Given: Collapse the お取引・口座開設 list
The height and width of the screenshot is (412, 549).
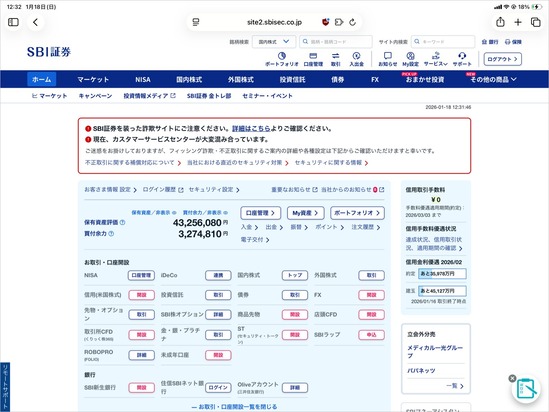Looking at the screenshot, I should 234,407.
